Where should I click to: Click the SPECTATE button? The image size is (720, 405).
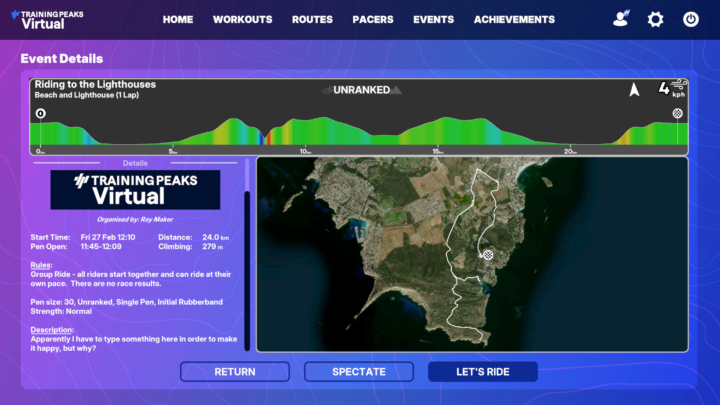(358, 372)
